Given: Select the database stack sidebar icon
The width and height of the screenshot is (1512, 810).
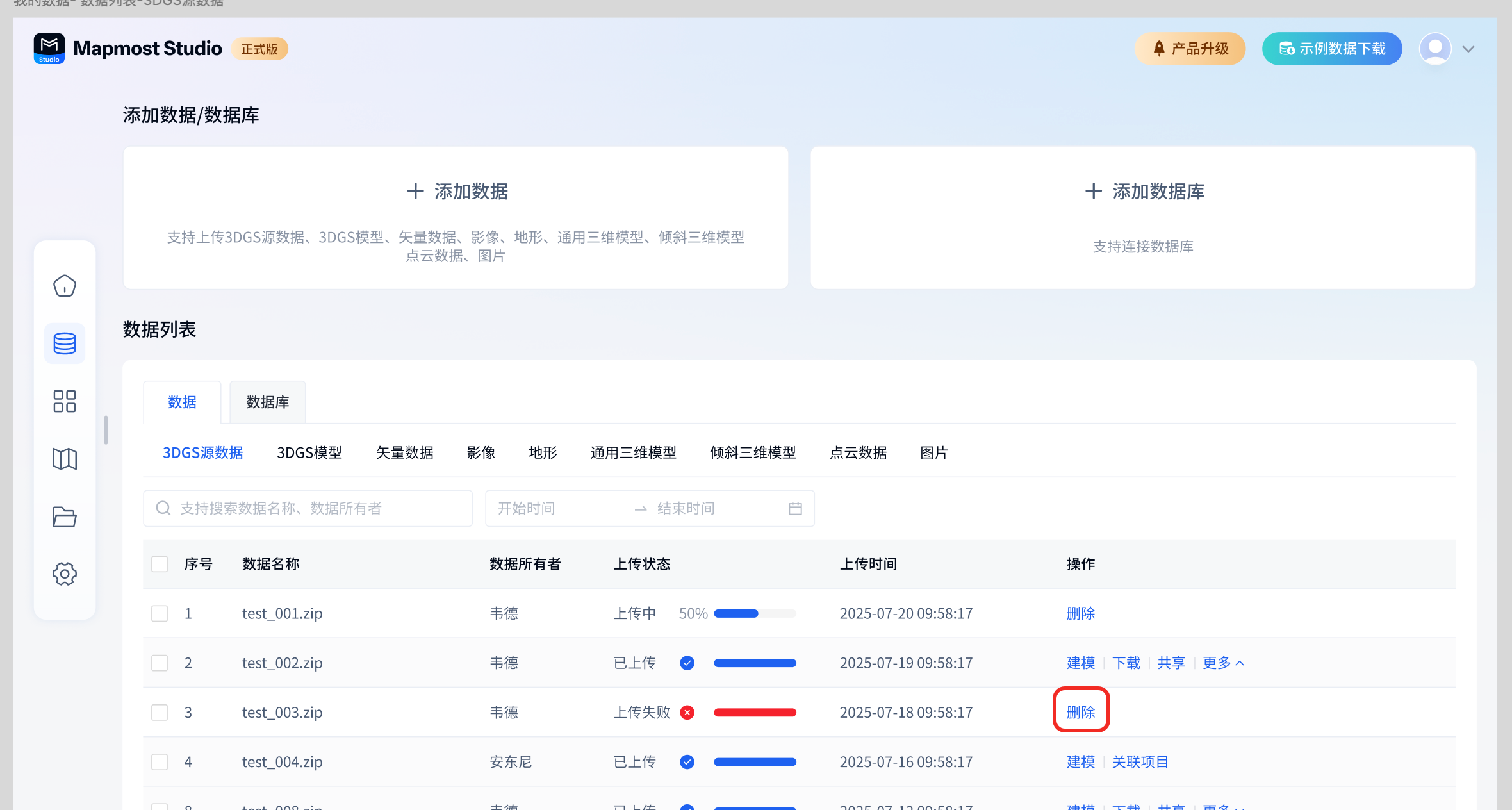Looking at the screenshot, I should [x=64, y=343].
